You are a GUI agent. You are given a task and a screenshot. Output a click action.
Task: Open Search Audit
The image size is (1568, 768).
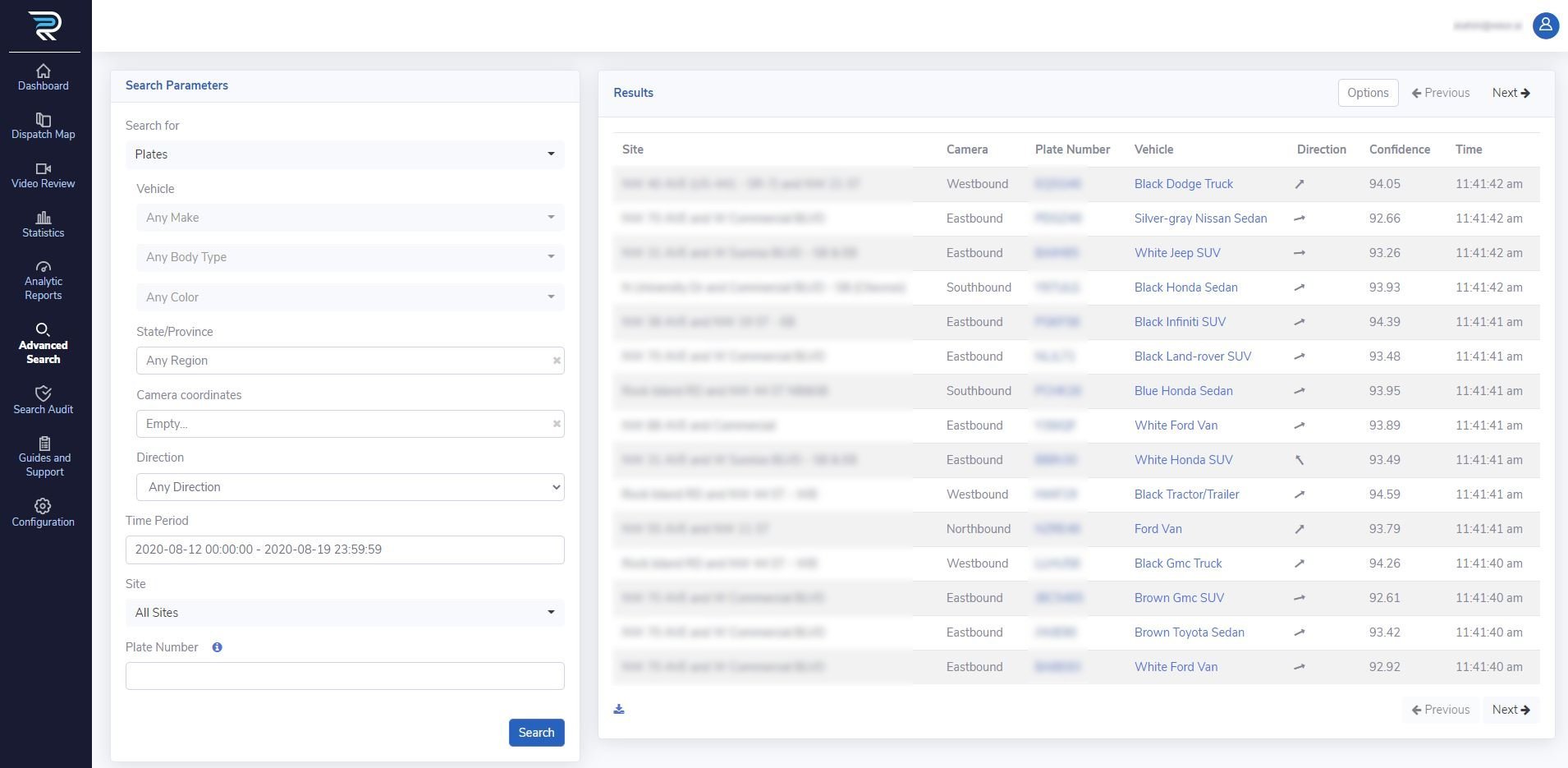(44, 401)
